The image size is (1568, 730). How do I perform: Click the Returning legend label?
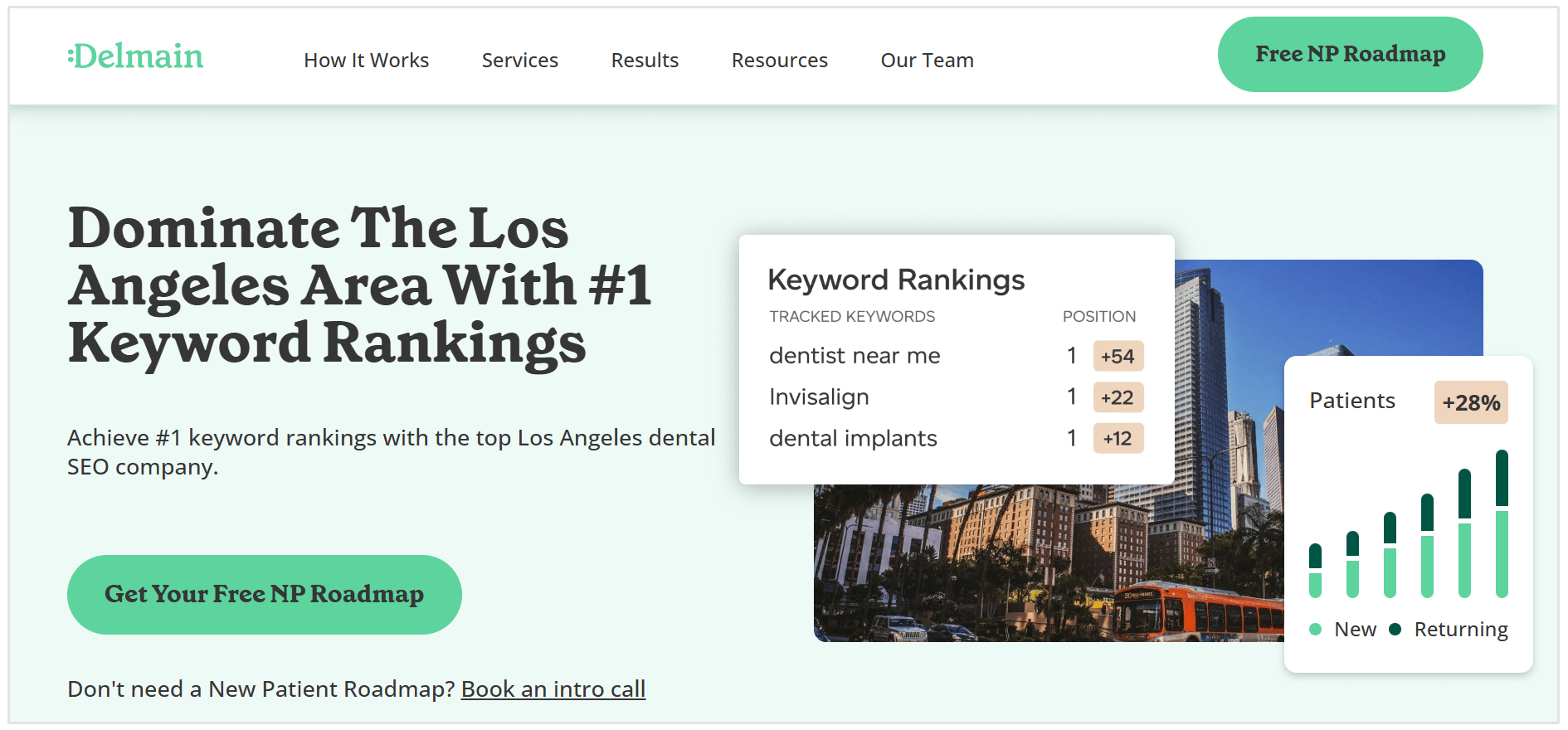coord(1461,630)
